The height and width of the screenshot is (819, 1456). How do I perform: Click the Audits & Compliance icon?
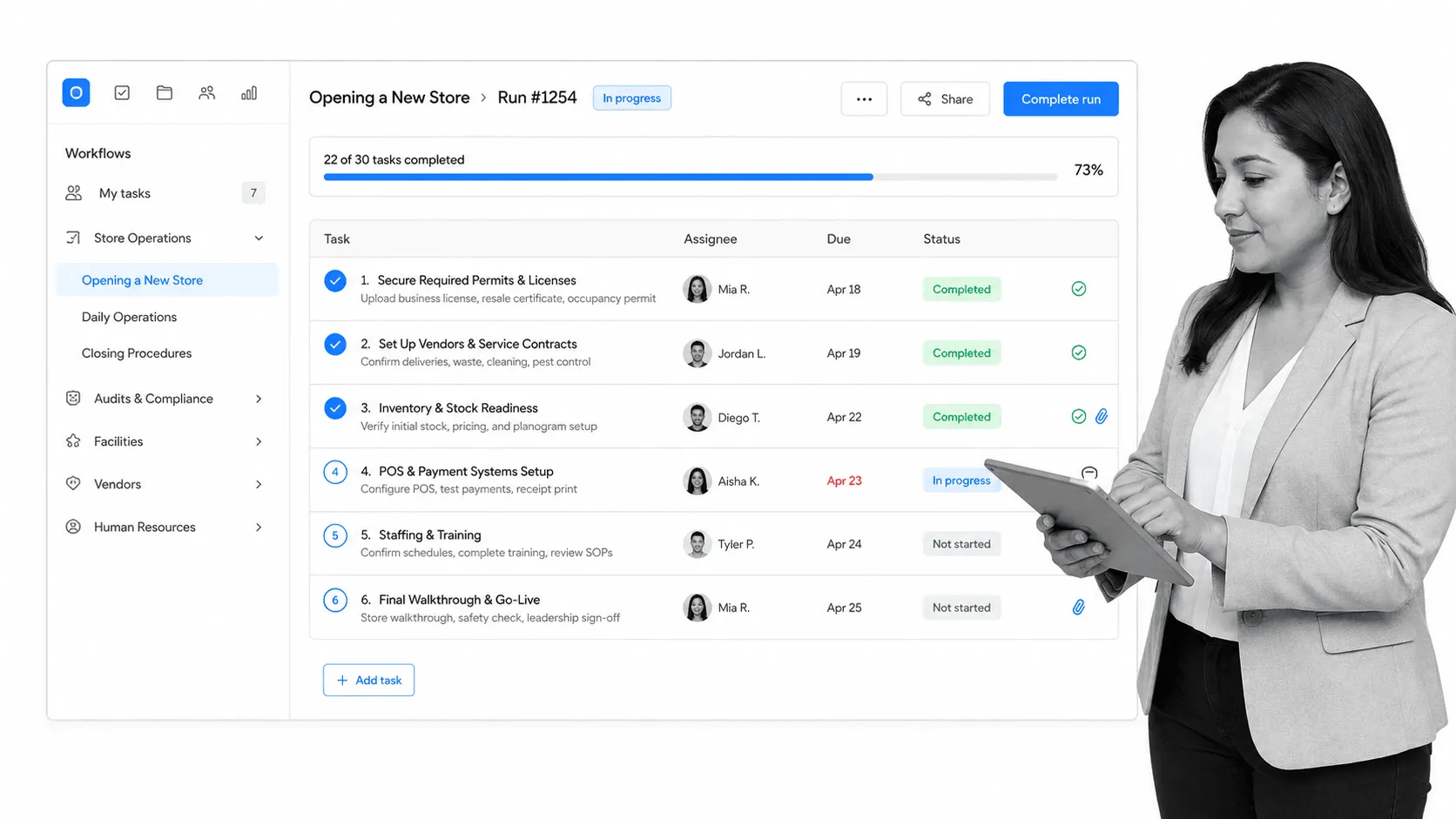(x=73, y=398)
